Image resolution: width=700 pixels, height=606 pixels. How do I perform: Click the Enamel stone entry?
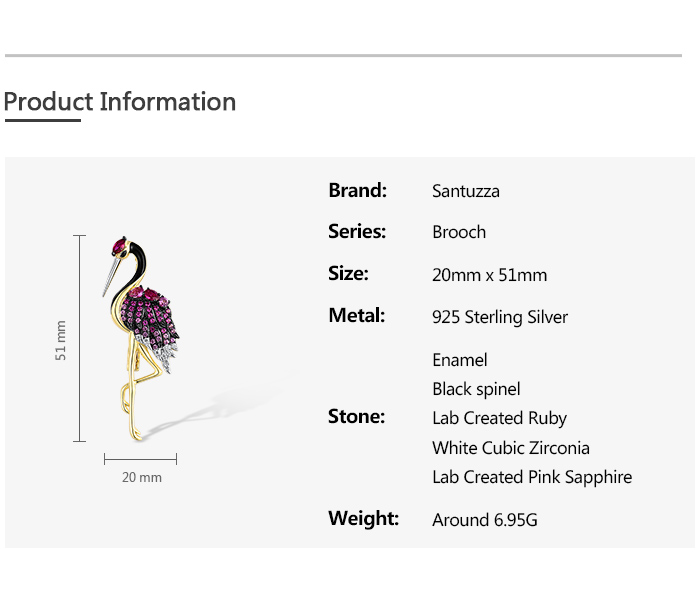(460, 360)
